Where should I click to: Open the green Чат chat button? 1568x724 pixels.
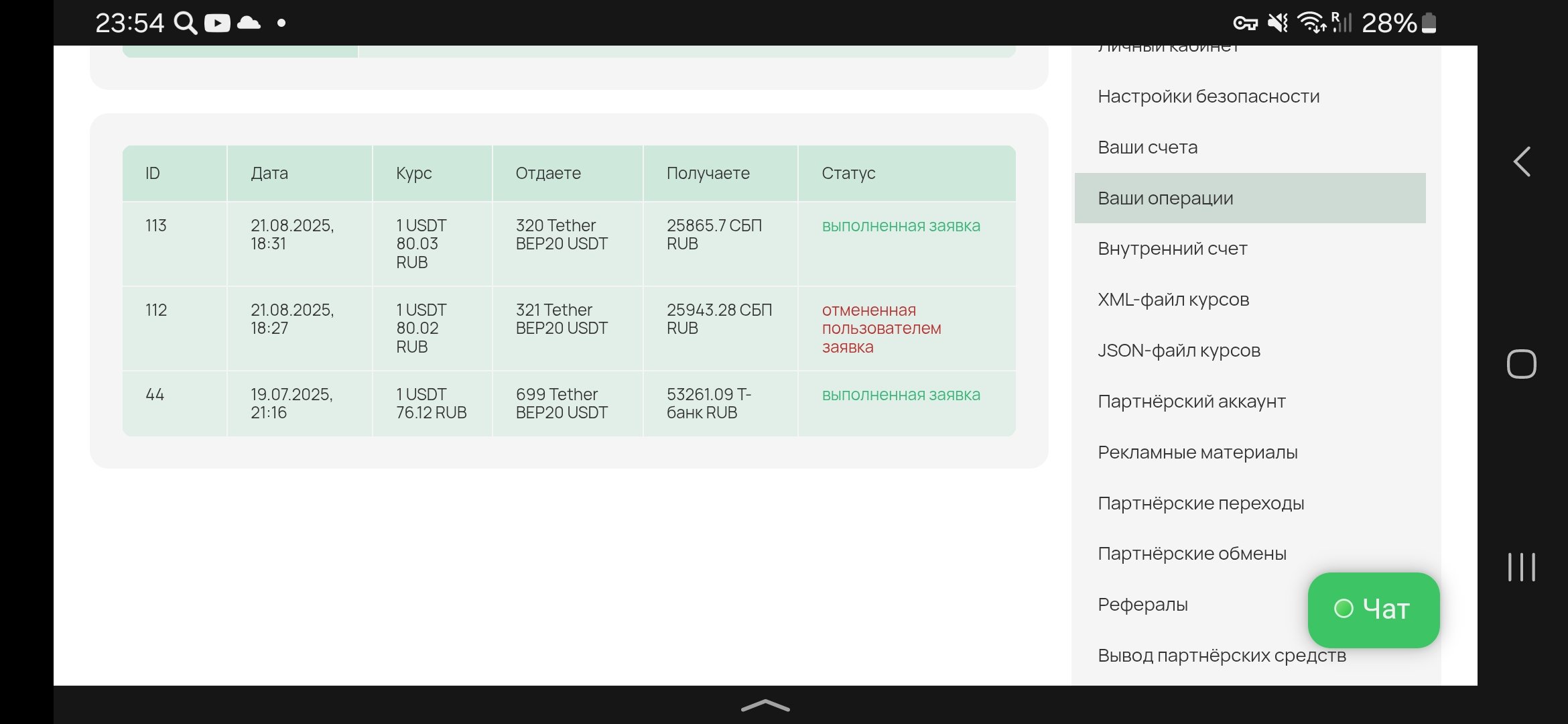tap(1373, 609)
